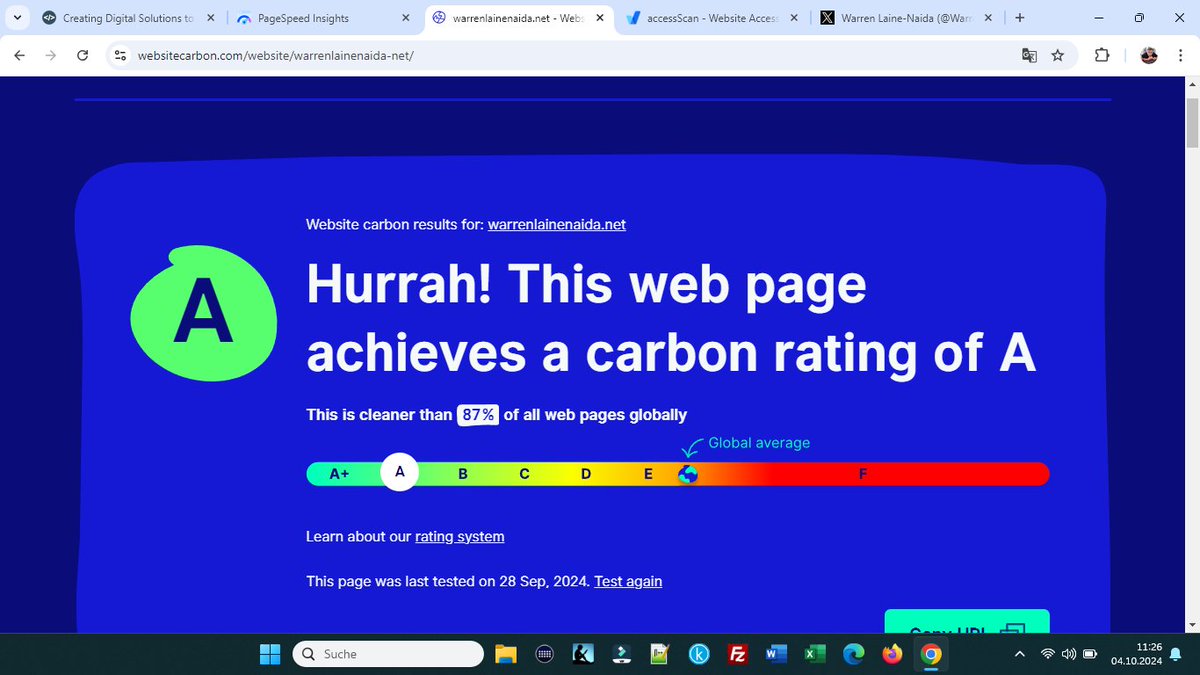Launch FileZilla from the taskbar
1200x675 pixels.
(737, 653)
